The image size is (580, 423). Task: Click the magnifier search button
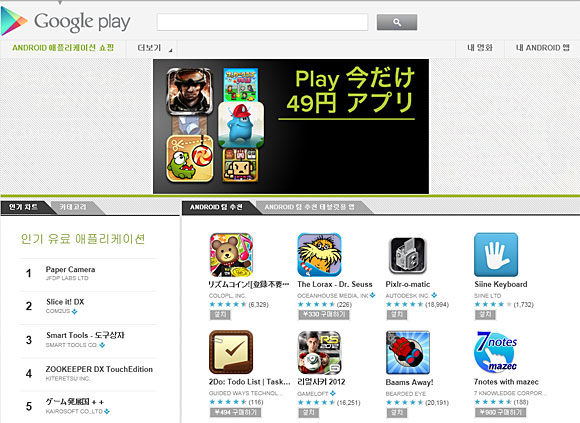click(x=397, y=22)
